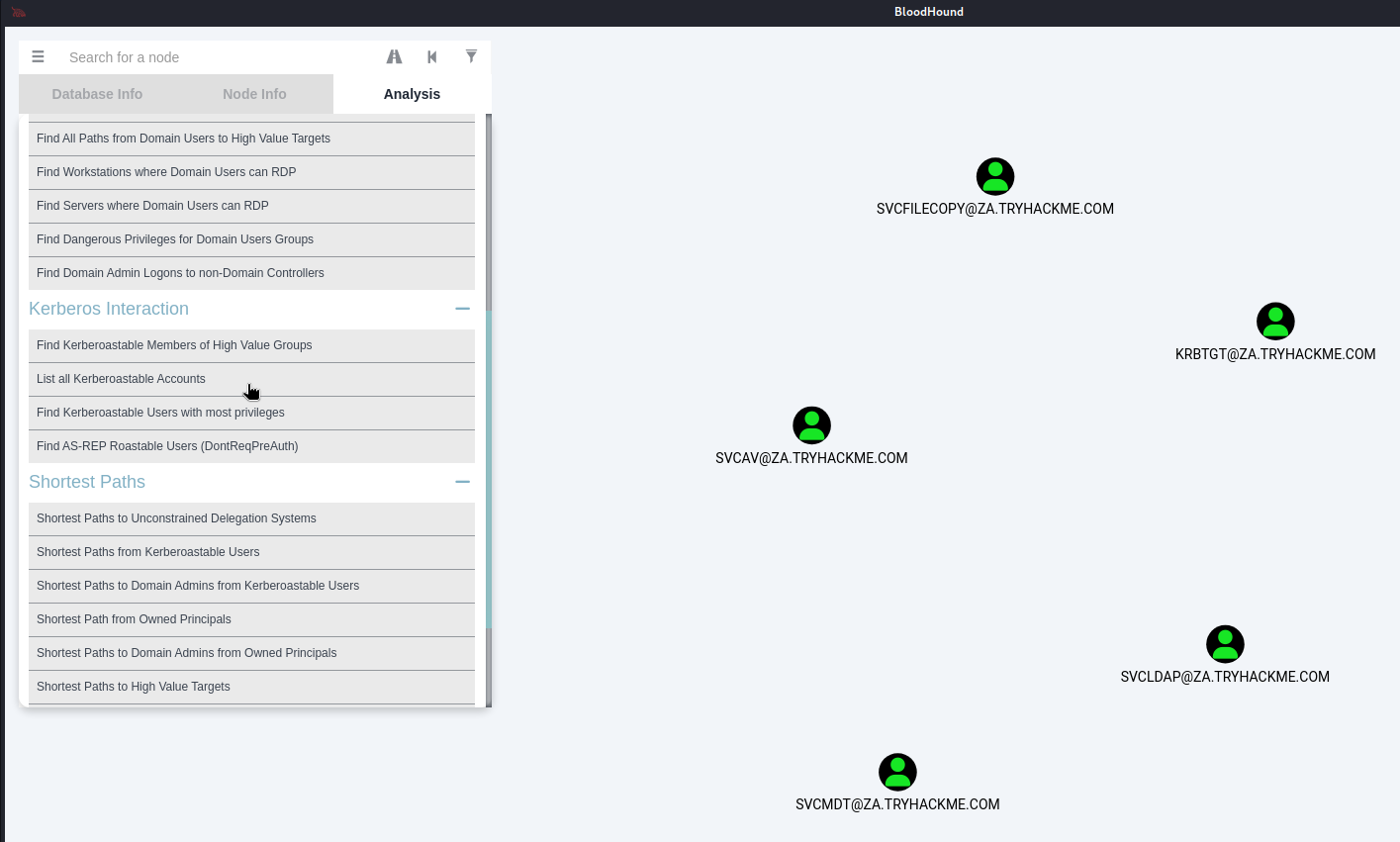
Task: Run Find Servers where Domain Users can RDP
Action: pyautogui.click(x=251, y=206)
